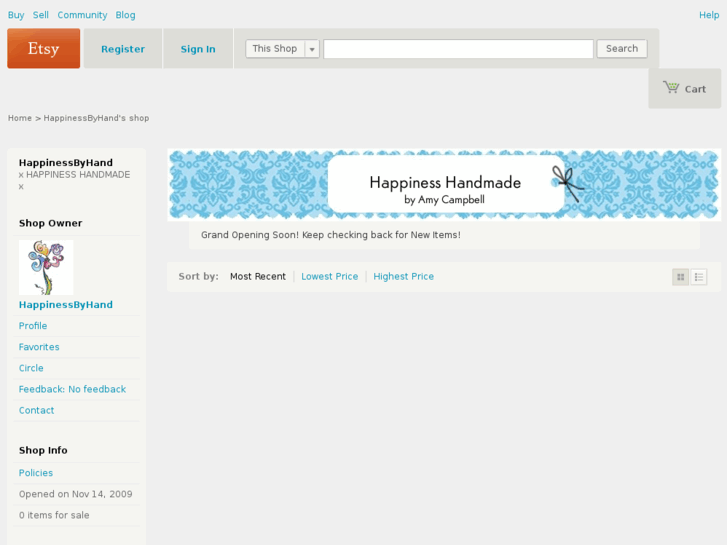Viewport: 727px width, 545px height.
Task: Open the Blog menu link
Action: coord(125,15)
